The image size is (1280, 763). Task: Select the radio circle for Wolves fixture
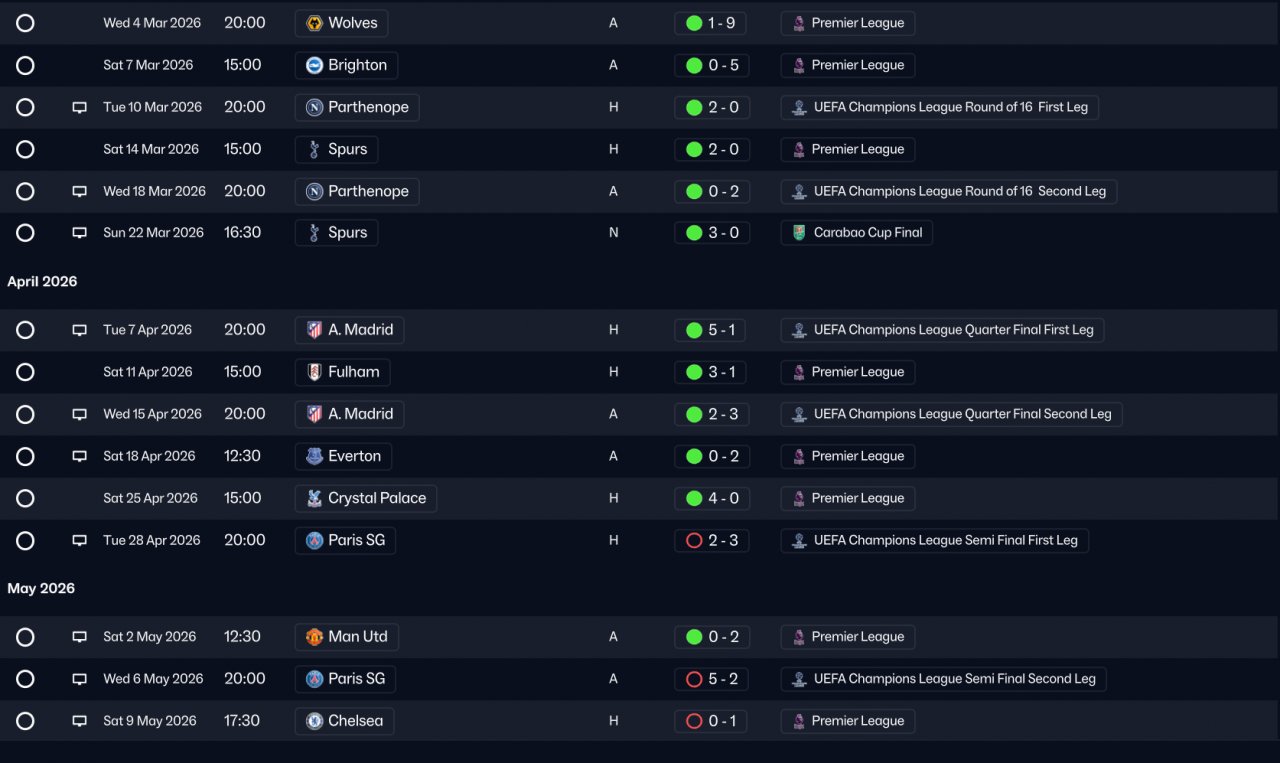click(x=25, y=23)
